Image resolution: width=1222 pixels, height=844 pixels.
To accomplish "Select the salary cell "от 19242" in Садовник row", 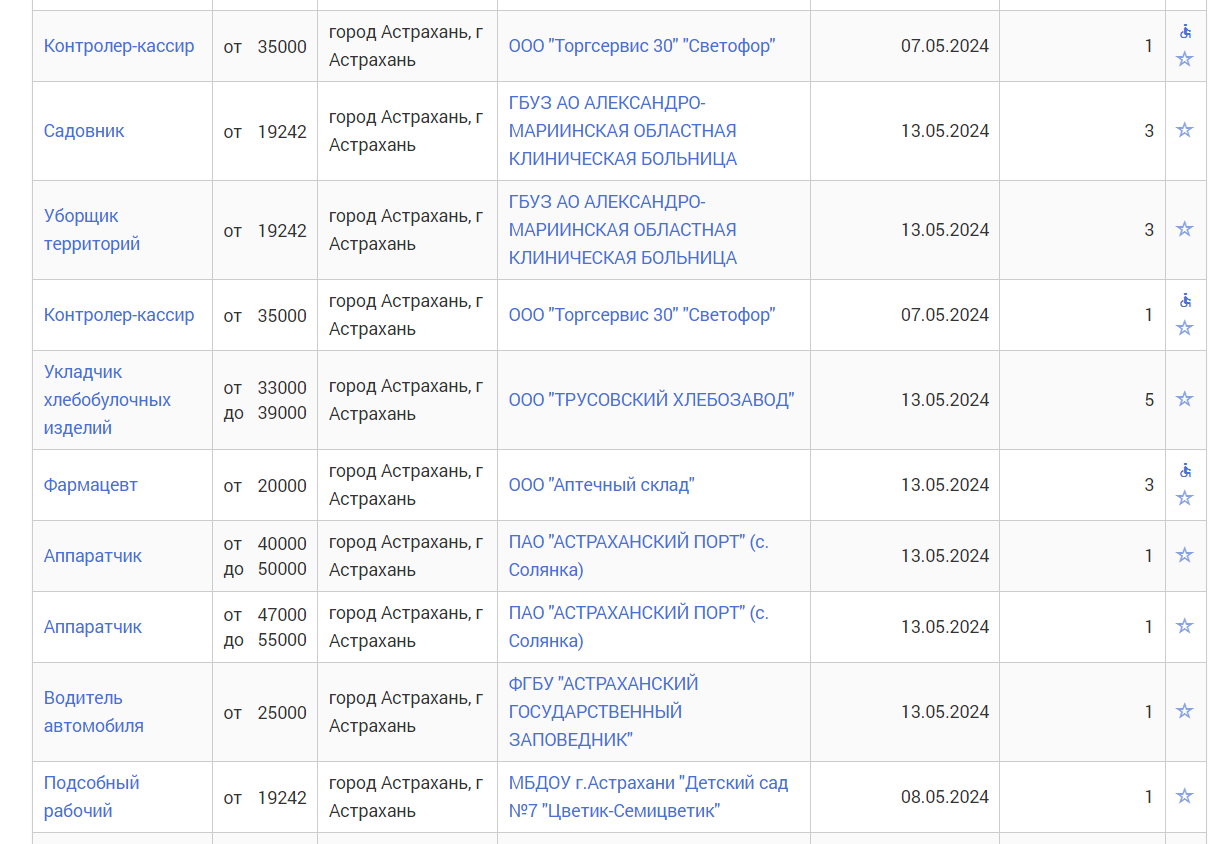I will tap(265, 131).
